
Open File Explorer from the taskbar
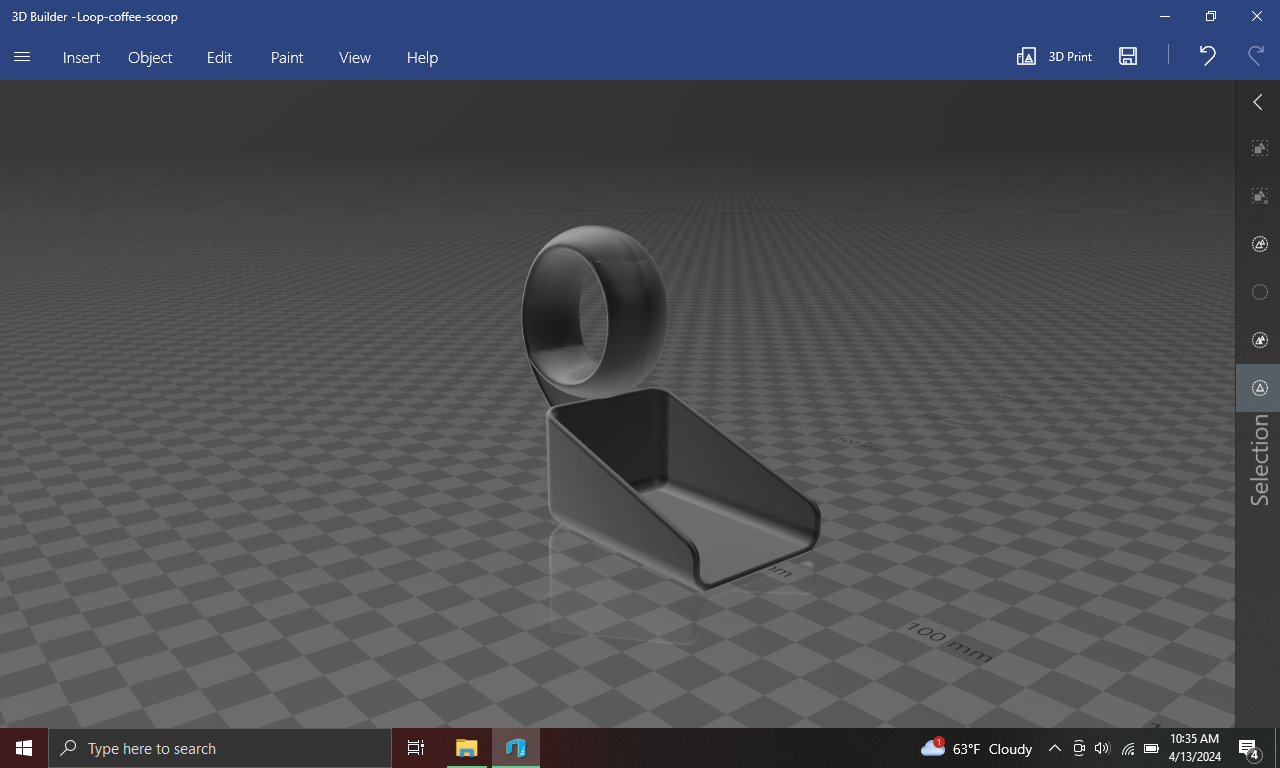(x=465, y=747)
